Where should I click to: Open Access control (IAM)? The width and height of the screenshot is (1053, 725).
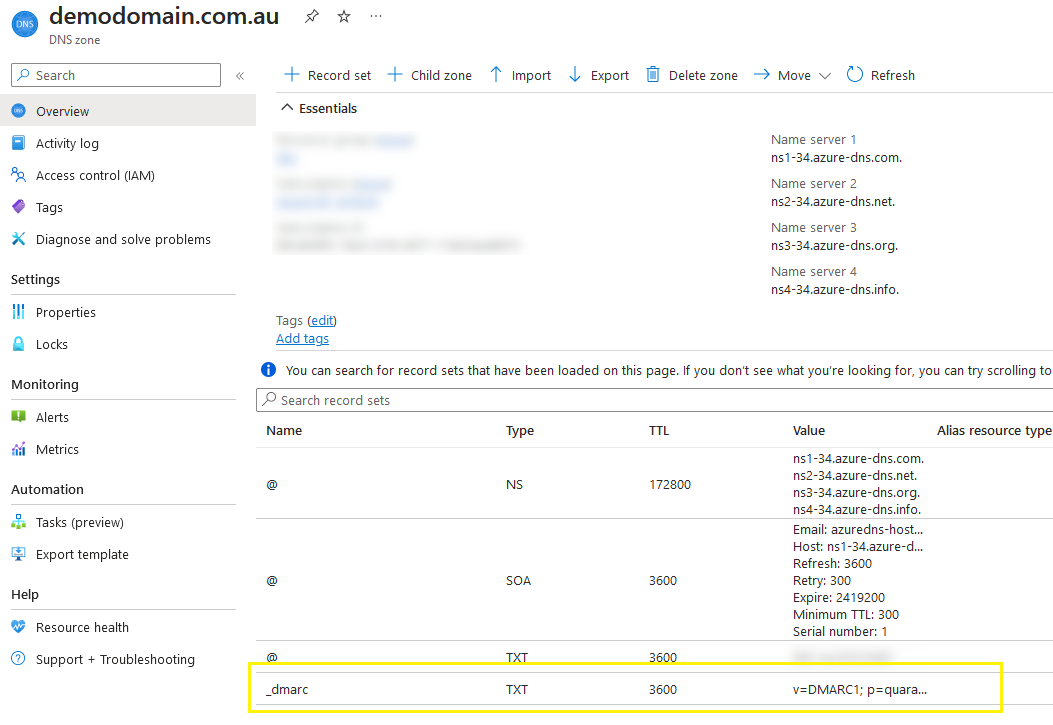[x=93, y=175]
